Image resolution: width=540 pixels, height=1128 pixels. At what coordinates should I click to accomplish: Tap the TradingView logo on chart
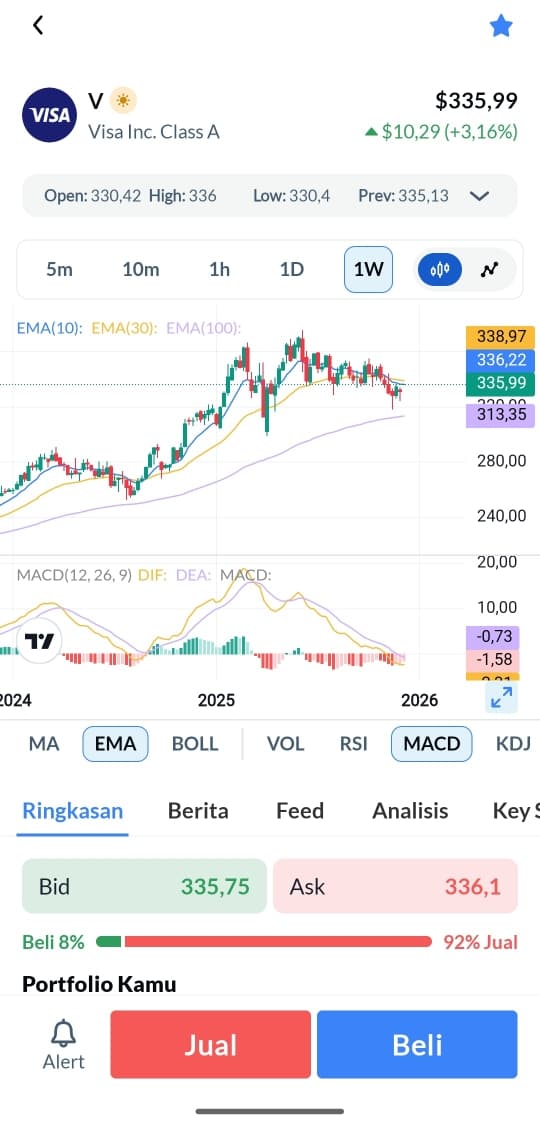[x=39, y=640]
